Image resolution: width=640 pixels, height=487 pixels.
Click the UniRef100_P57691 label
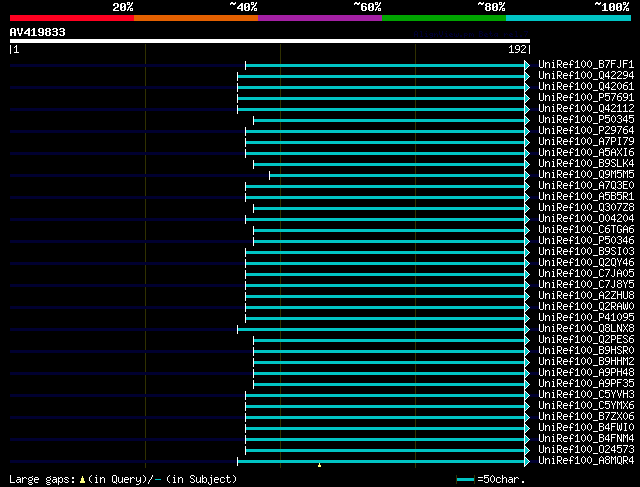coord(586,98)
